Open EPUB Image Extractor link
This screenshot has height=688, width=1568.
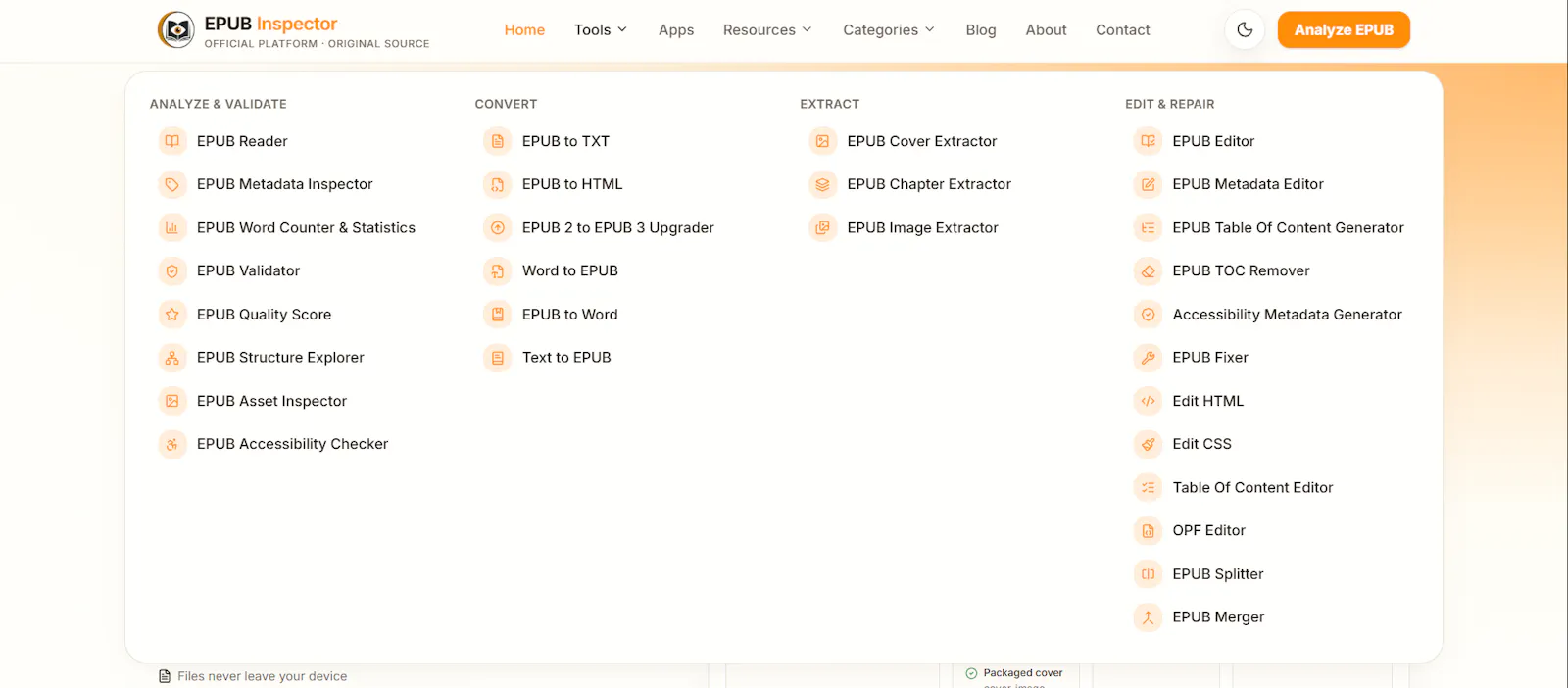923,227
